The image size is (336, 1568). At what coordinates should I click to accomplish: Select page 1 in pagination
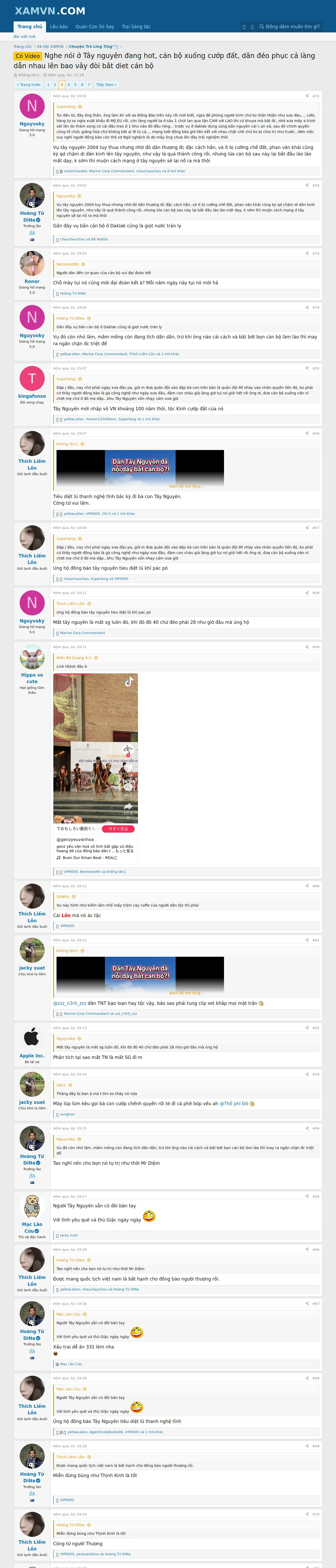[48, 85]
